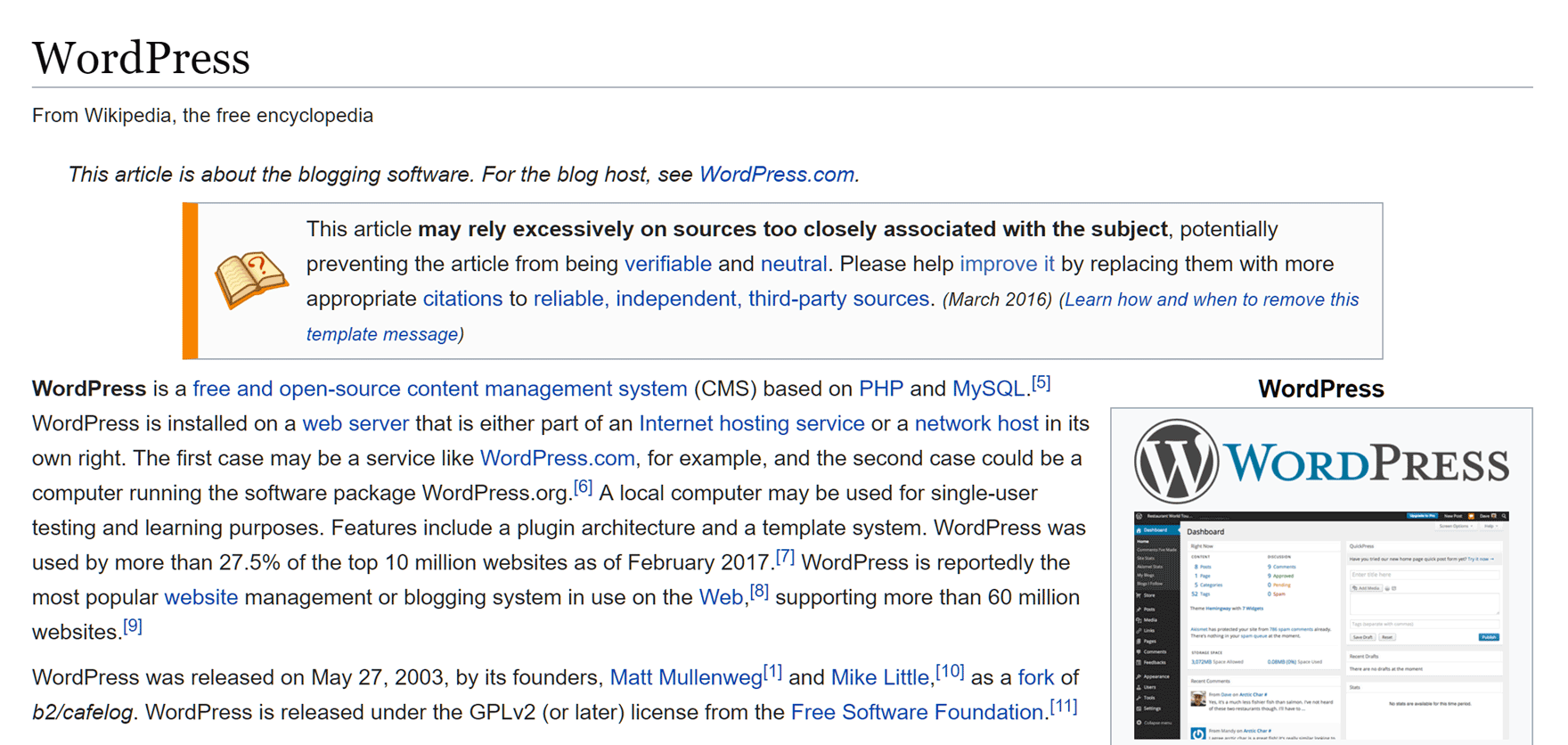Click the 'WordPress' page title heading

click(x=141, y=58)
